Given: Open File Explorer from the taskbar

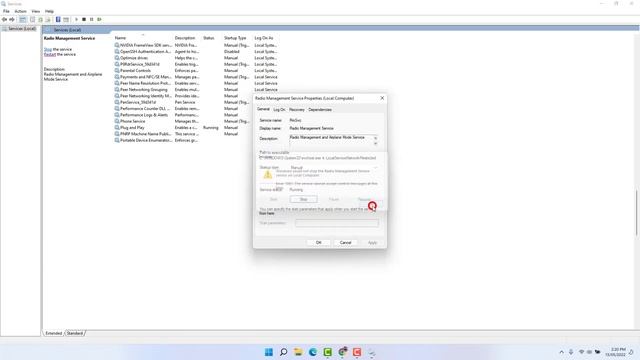Looking at the screenshot, I should [x=298, y=352].
